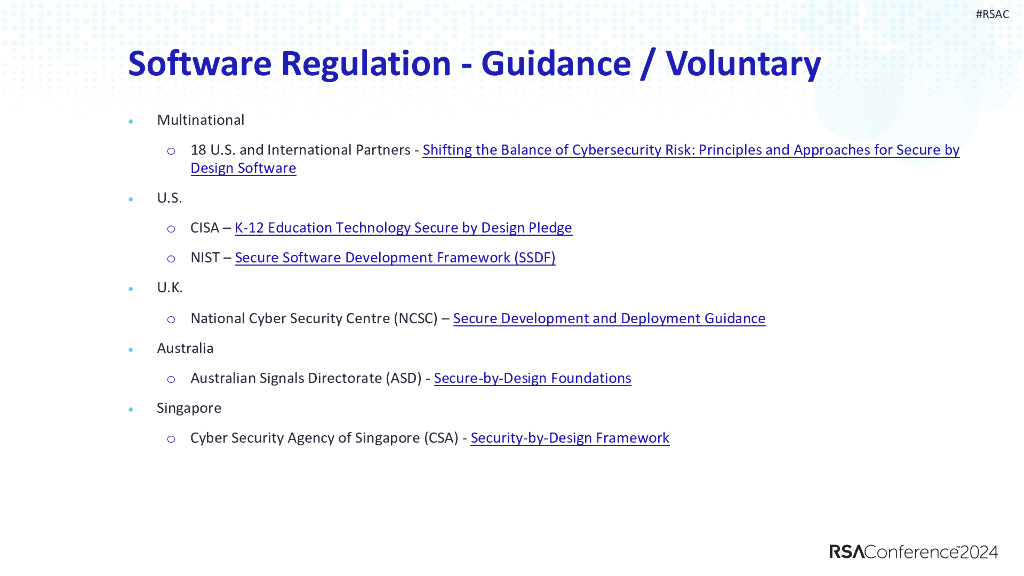This screenshot has height=576, width=1024.
Task: Select the U.S. bullet heading
Action: coord(169,198)
